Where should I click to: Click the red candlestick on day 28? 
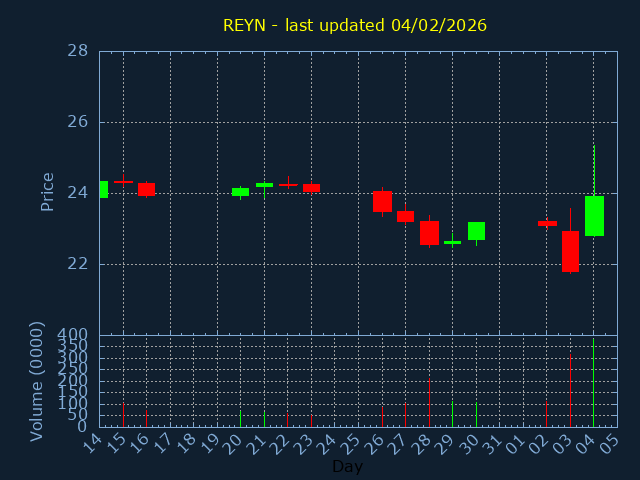pos(429,233)
